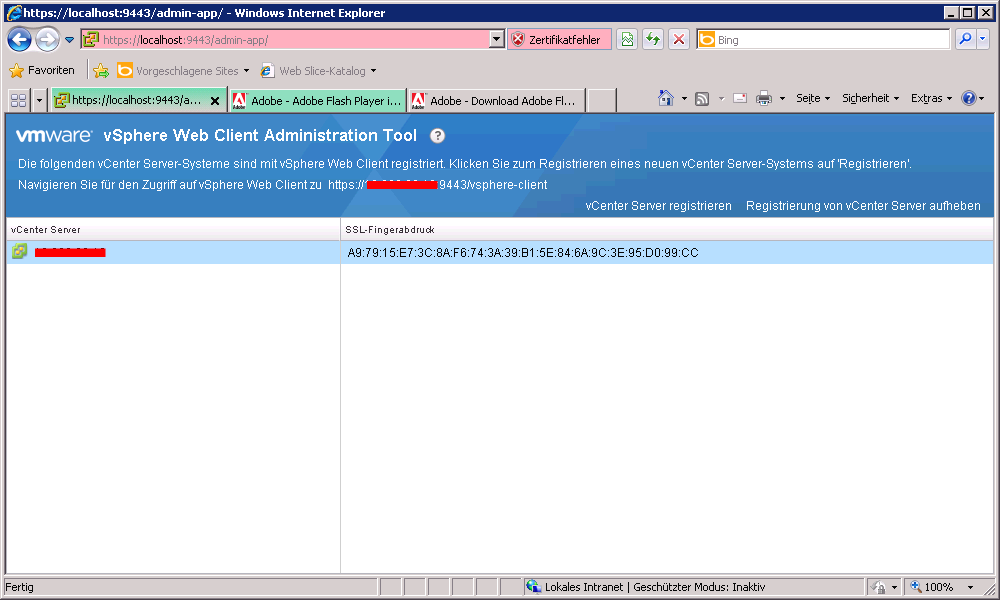Click the Home icon in command bar

click(x=666, y=99)
